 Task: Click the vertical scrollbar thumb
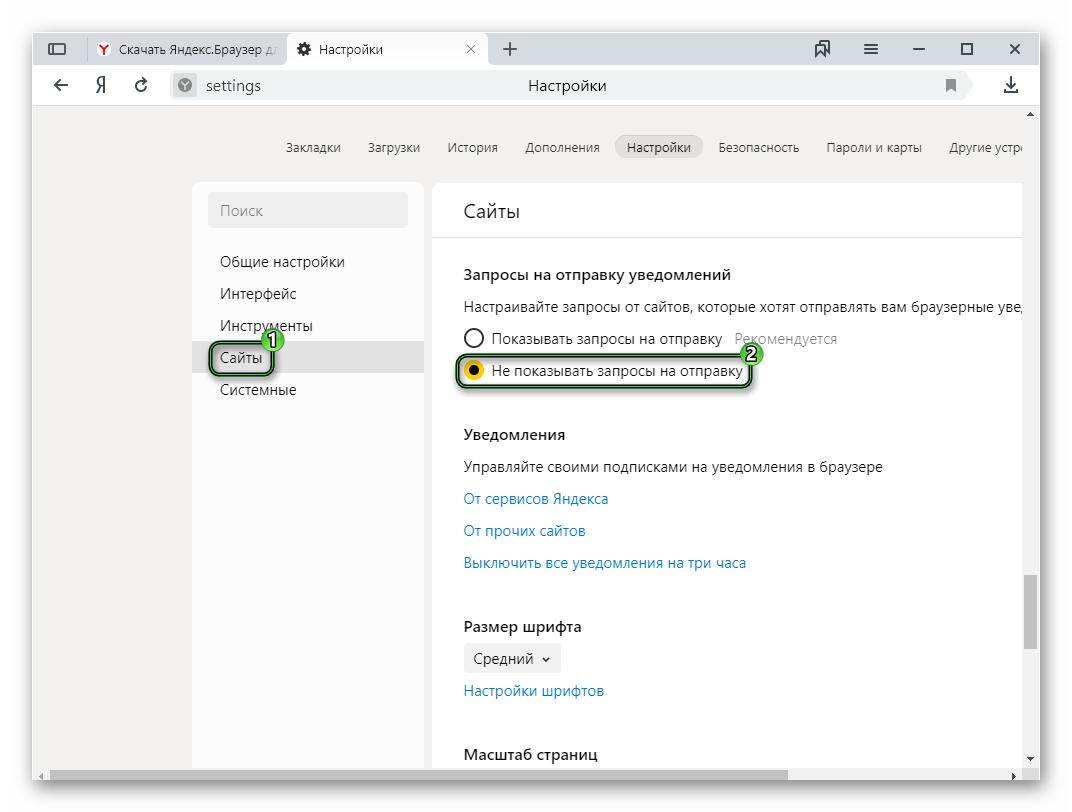point(1030,612)
